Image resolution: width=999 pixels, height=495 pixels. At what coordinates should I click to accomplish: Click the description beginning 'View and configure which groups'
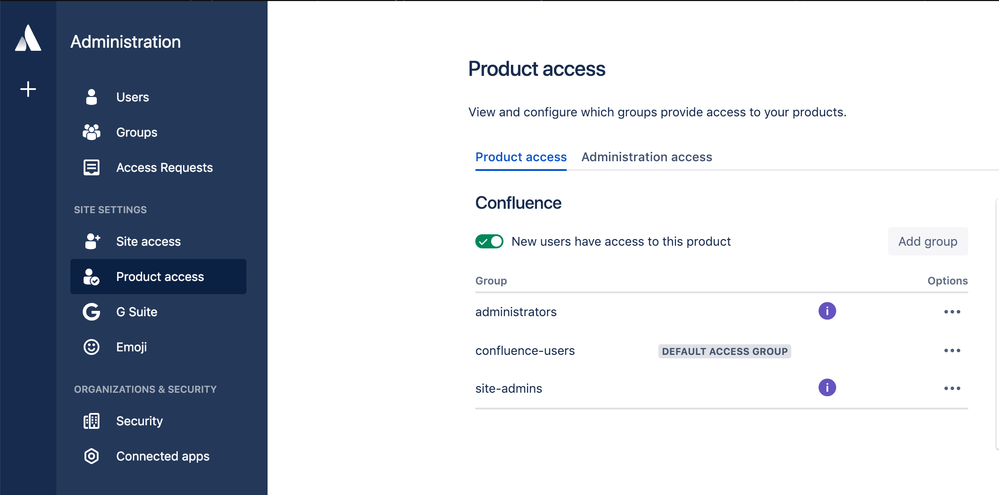point(658,112)
